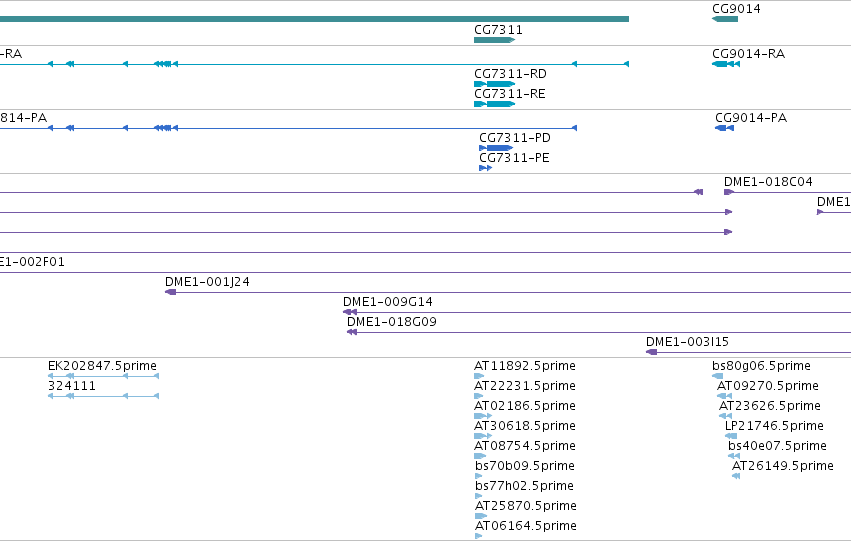The width and height of the screenshot is (851, 541).
Task: Select the AT26149.5prime EST glyph
Action: click(736, 476)
